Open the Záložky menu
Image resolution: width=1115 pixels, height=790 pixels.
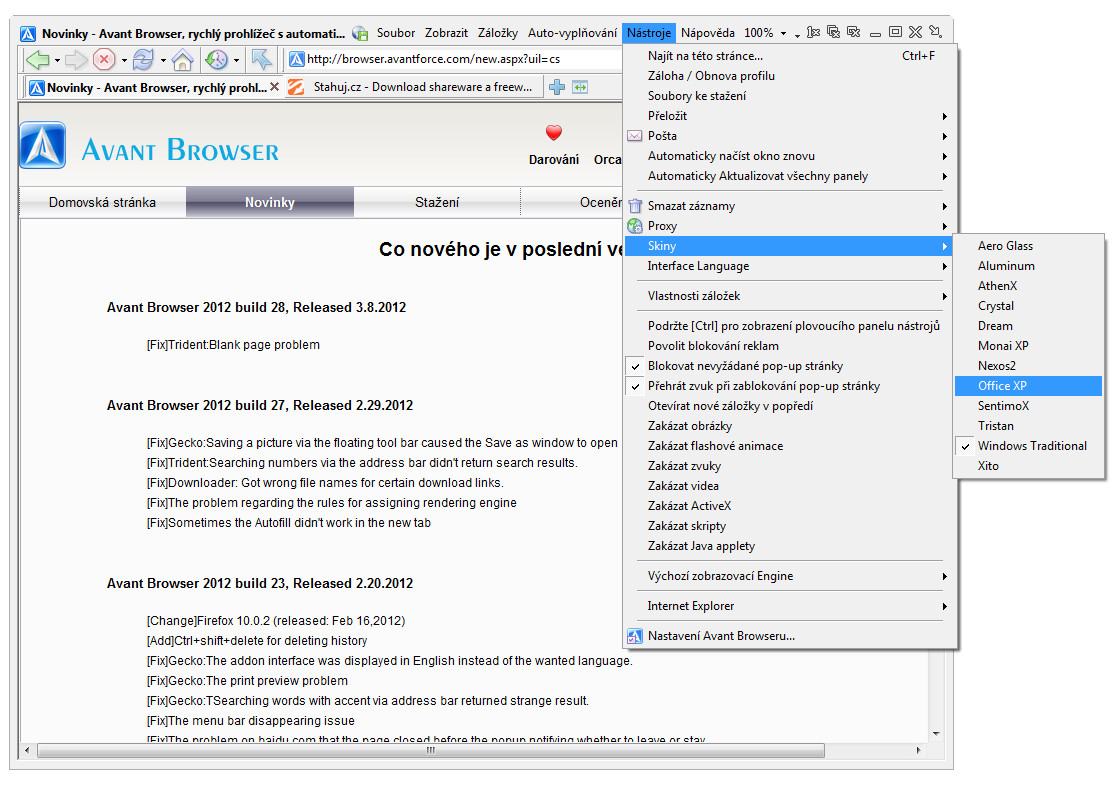(x=498, y=33)
